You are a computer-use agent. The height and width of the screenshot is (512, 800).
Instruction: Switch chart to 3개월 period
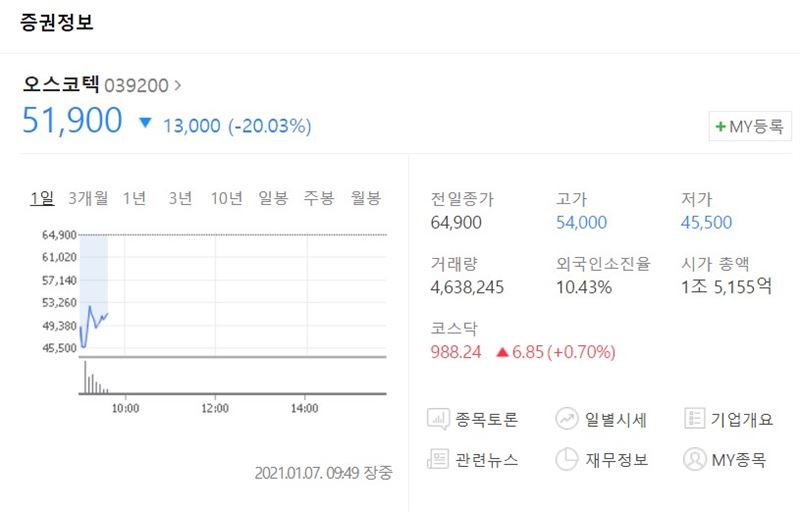click(88, 198)
